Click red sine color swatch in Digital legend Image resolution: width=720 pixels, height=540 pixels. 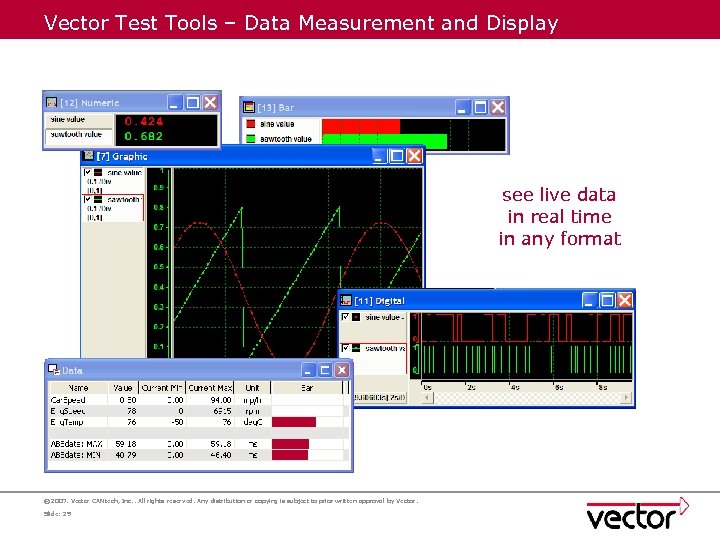[356, 317]
